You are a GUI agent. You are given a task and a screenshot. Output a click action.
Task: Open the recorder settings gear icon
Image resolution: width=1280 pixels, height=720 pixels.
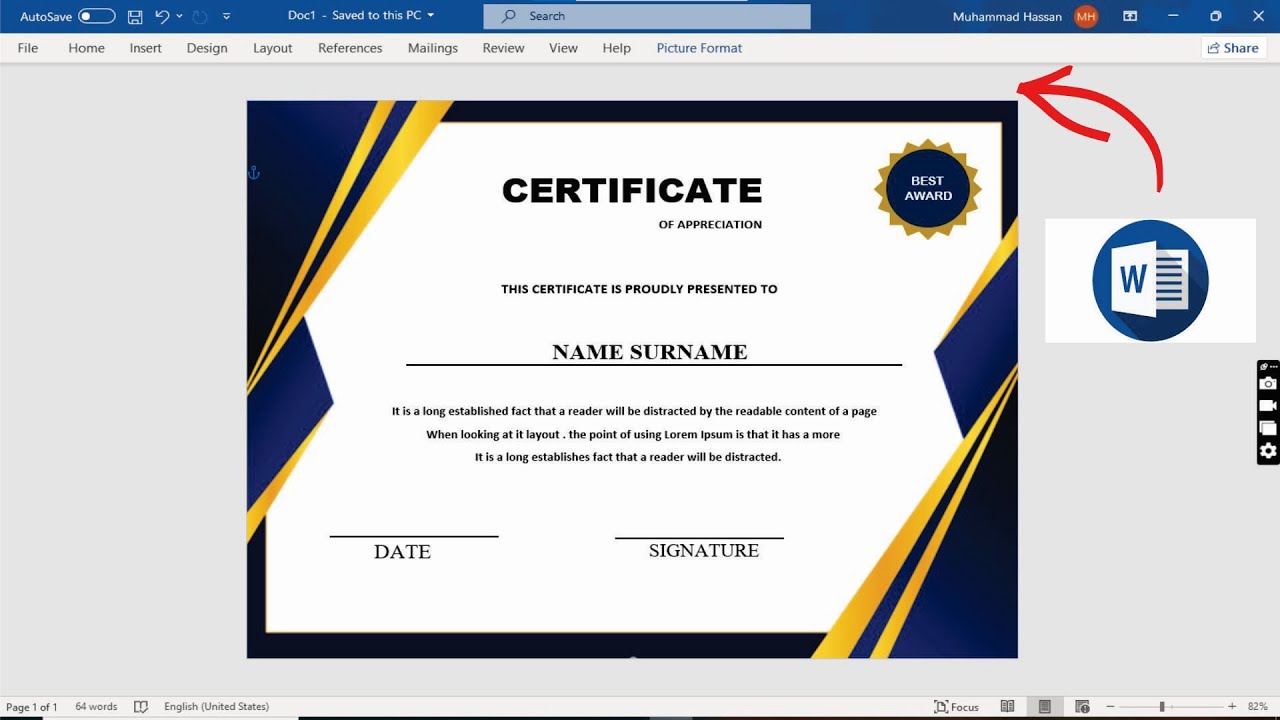pos(1268,451)
